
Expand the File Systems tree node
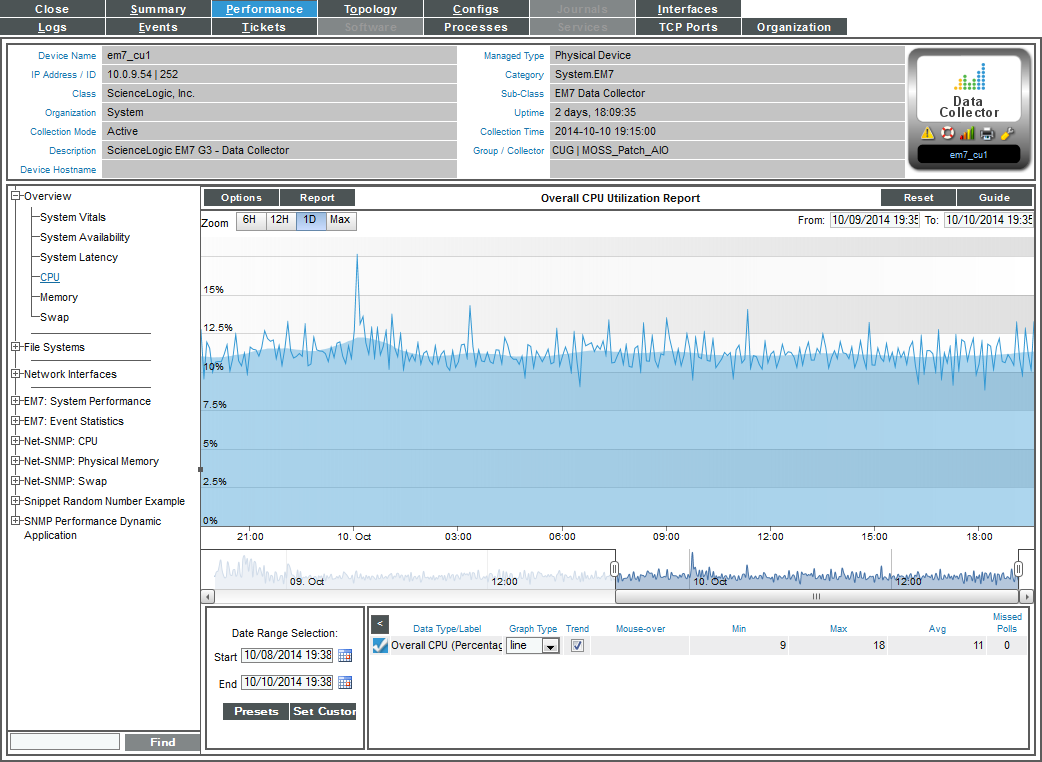[x=16, y=347]
